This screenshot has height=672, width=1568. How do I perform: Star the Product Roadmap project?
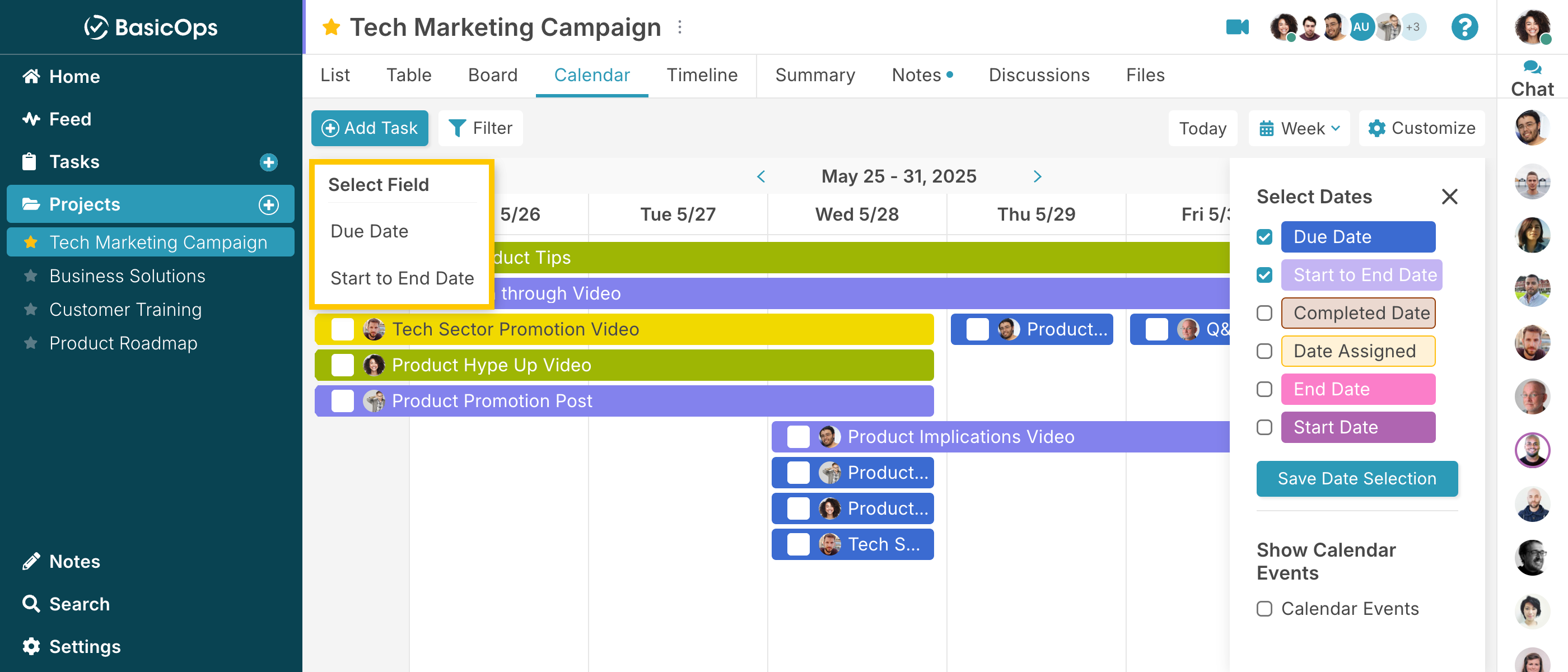tap(30, 343)
